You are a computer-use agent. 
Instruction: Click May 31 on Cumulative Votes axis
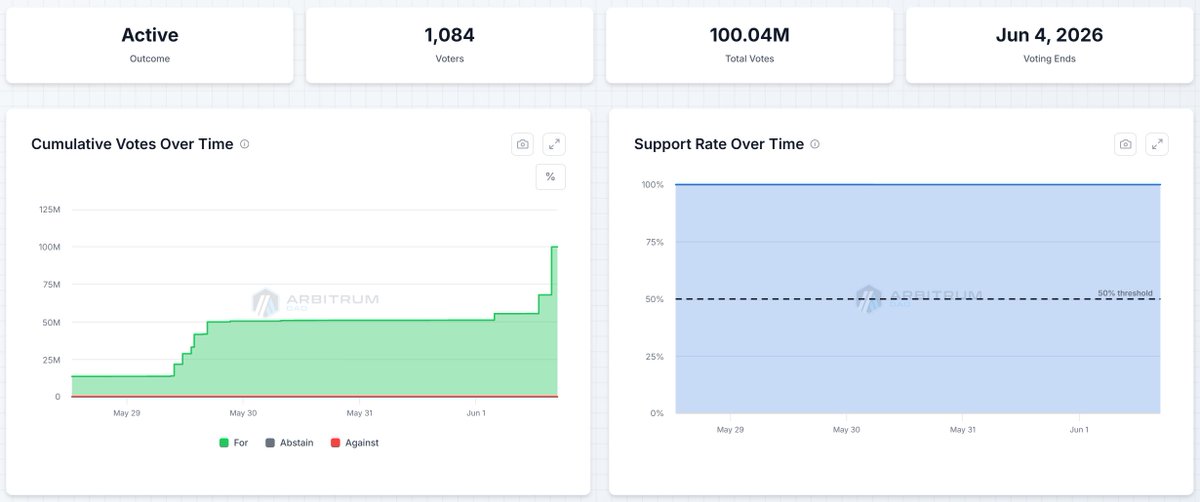(359, 412)
